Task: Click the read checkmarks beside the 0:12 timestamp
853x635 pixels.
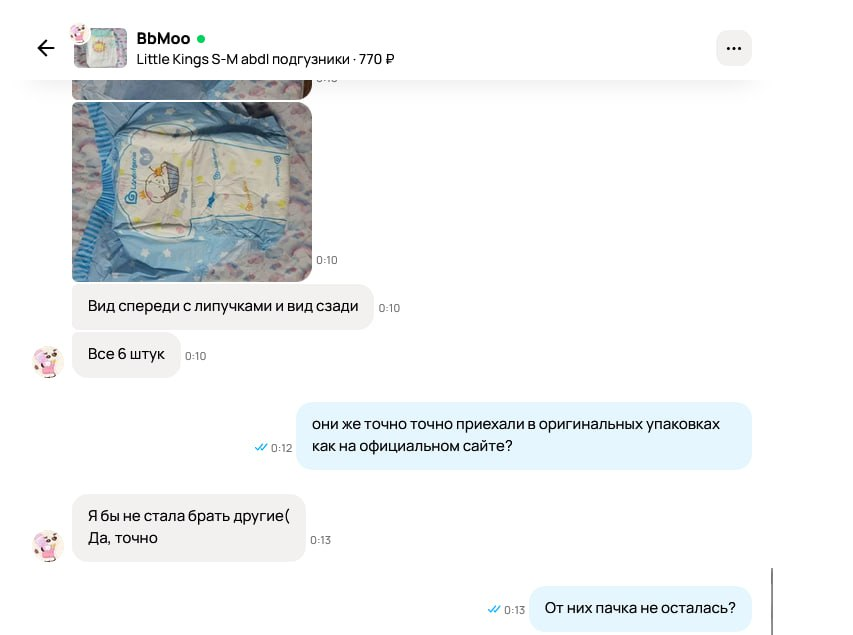Action: [261, 447]
